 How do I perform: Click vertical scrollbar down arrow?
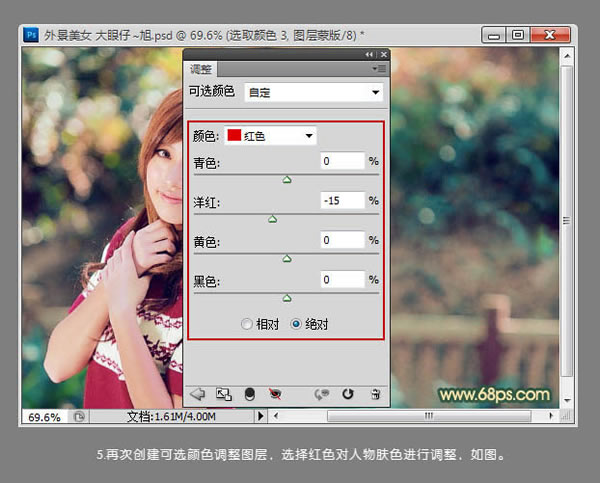pyautogui.click(x=567, y=400)
